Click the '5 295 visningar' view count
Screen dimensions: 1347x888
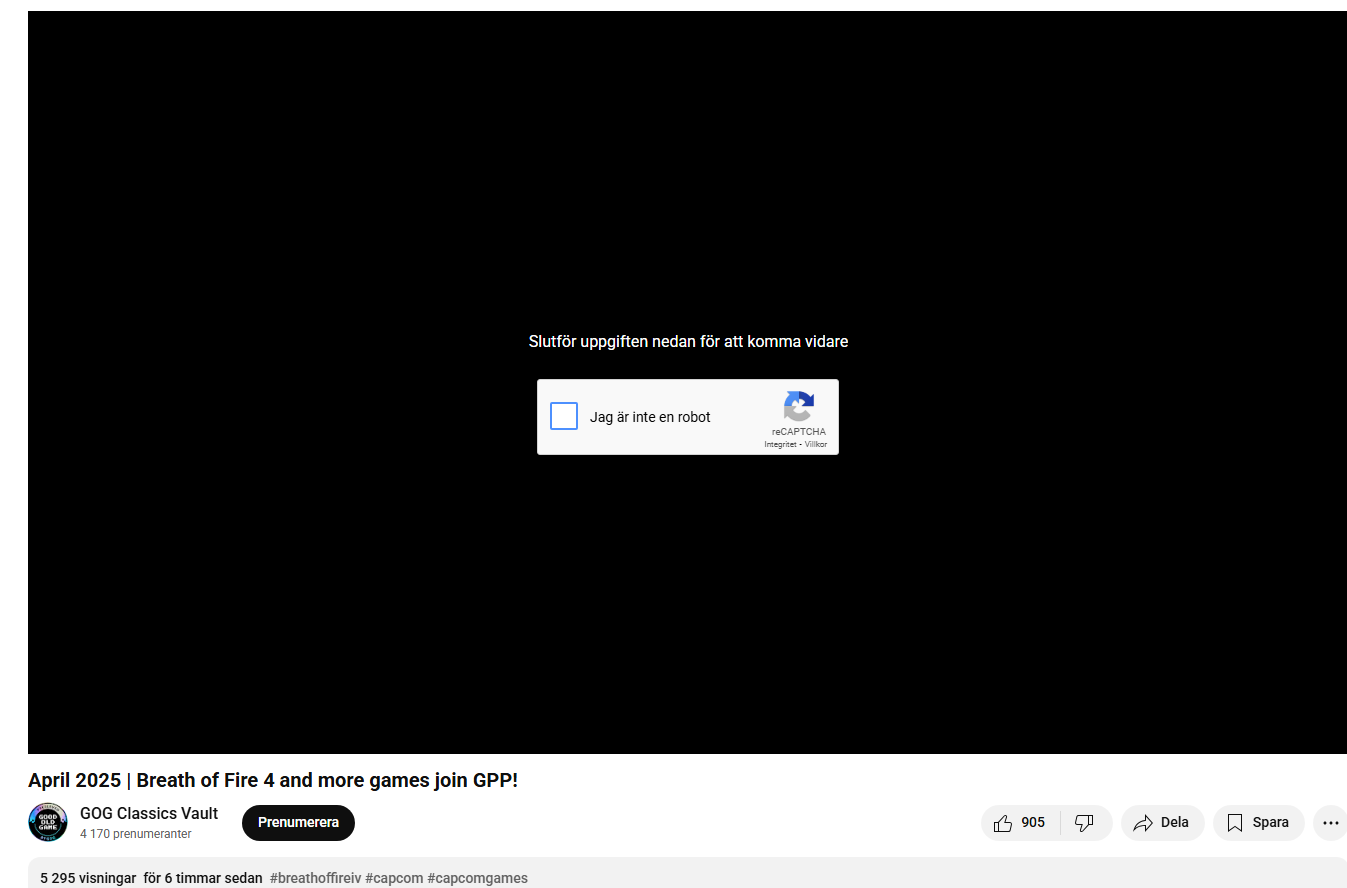click(88, 878)
